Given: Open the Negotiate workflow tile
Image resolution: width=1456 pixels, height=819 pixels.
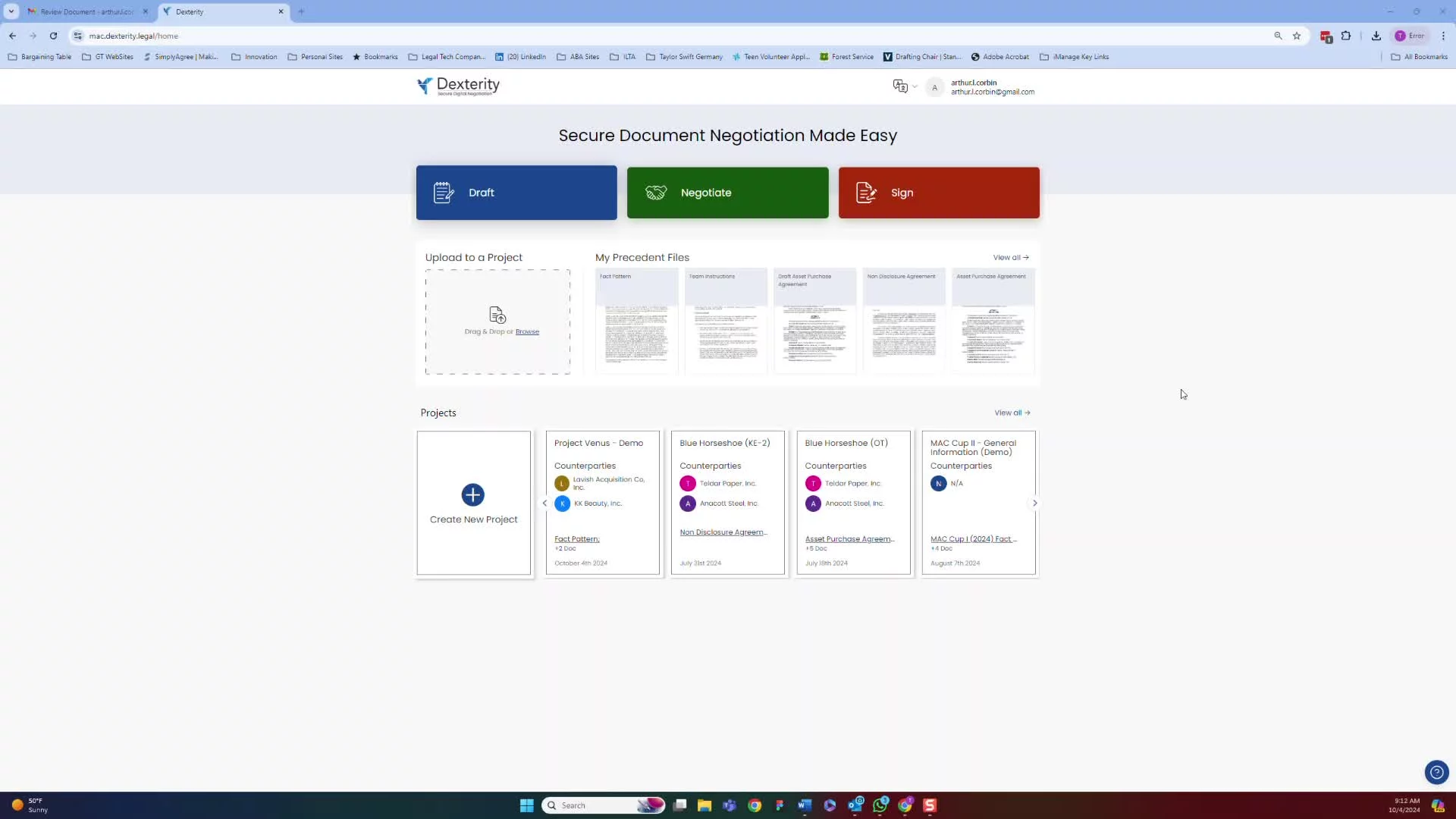Looking at the screenshot, I should [727, 193].
